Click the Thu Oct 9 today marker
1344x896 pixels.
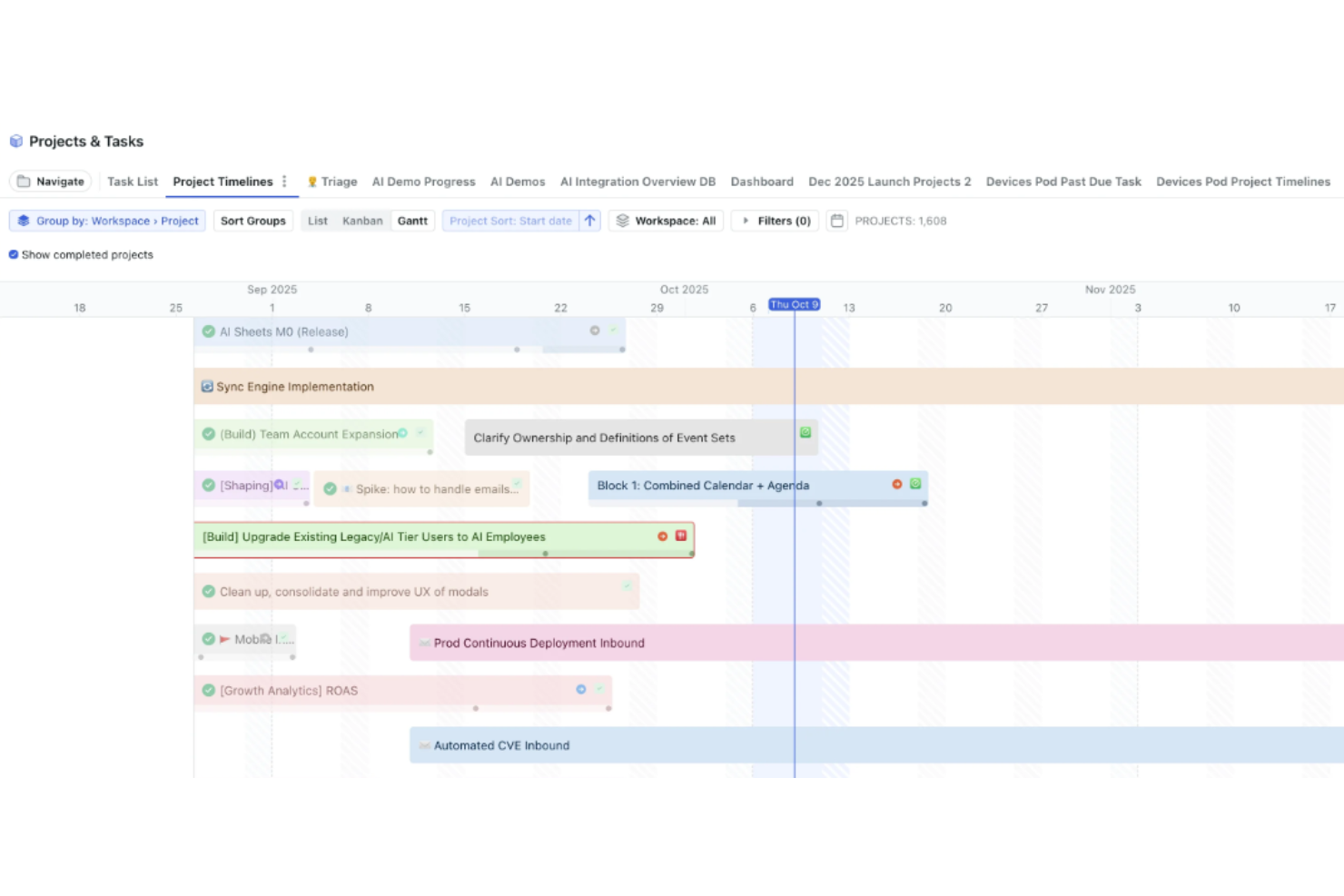pos(795,305)
